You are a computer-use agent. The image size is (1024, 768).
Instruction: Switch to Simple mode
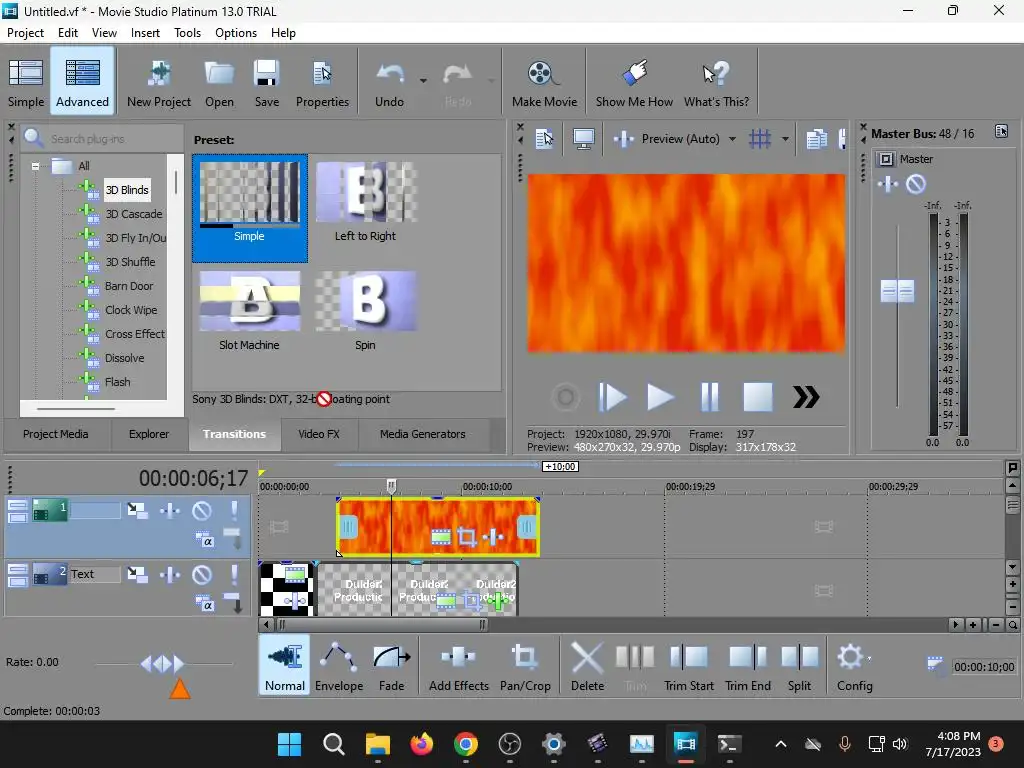pos(26,84)
